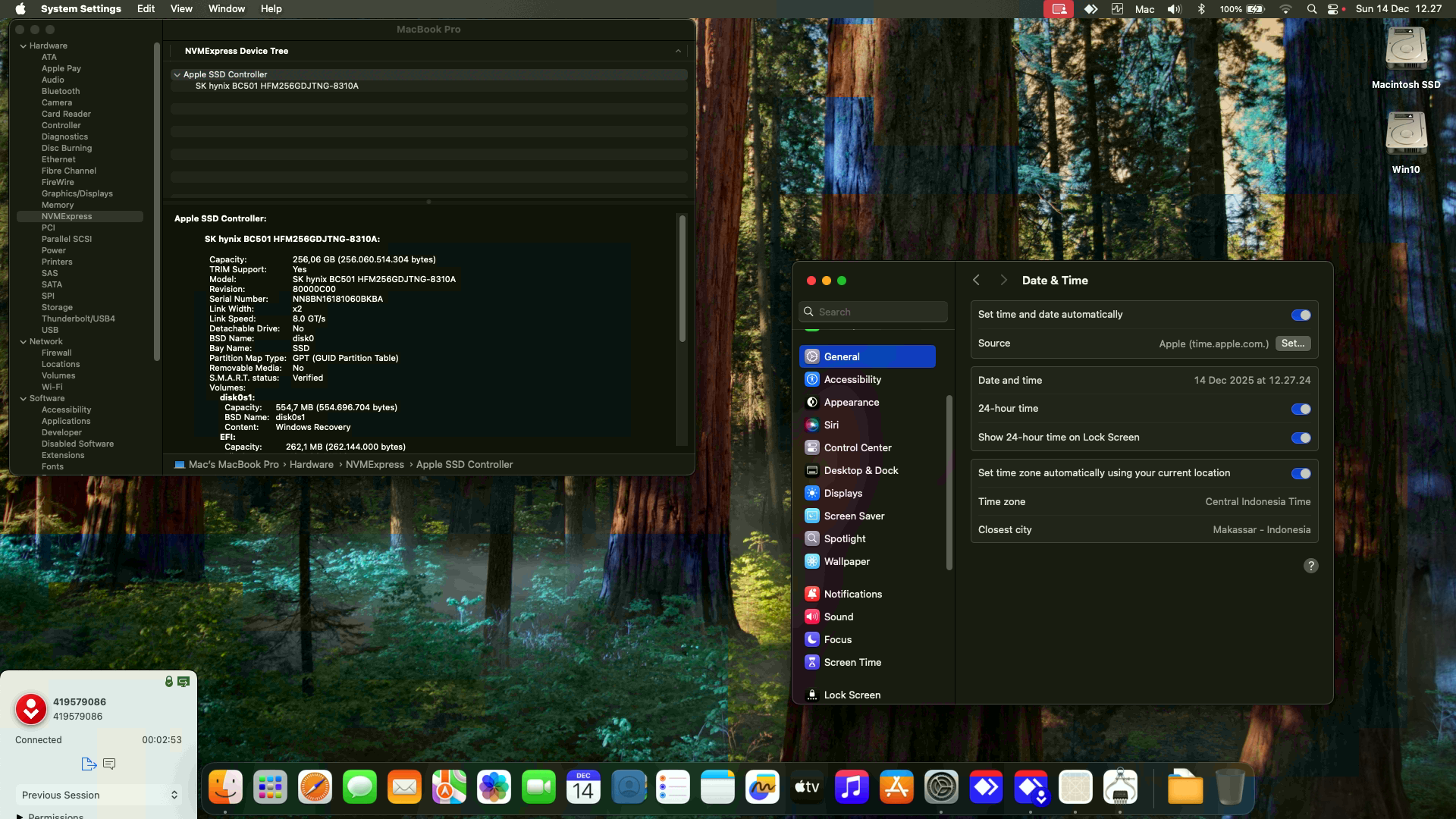The height and width of the screenshot is (819, 1456).
Task: Collapse the Hardware tree section
Action: [24, 45]
